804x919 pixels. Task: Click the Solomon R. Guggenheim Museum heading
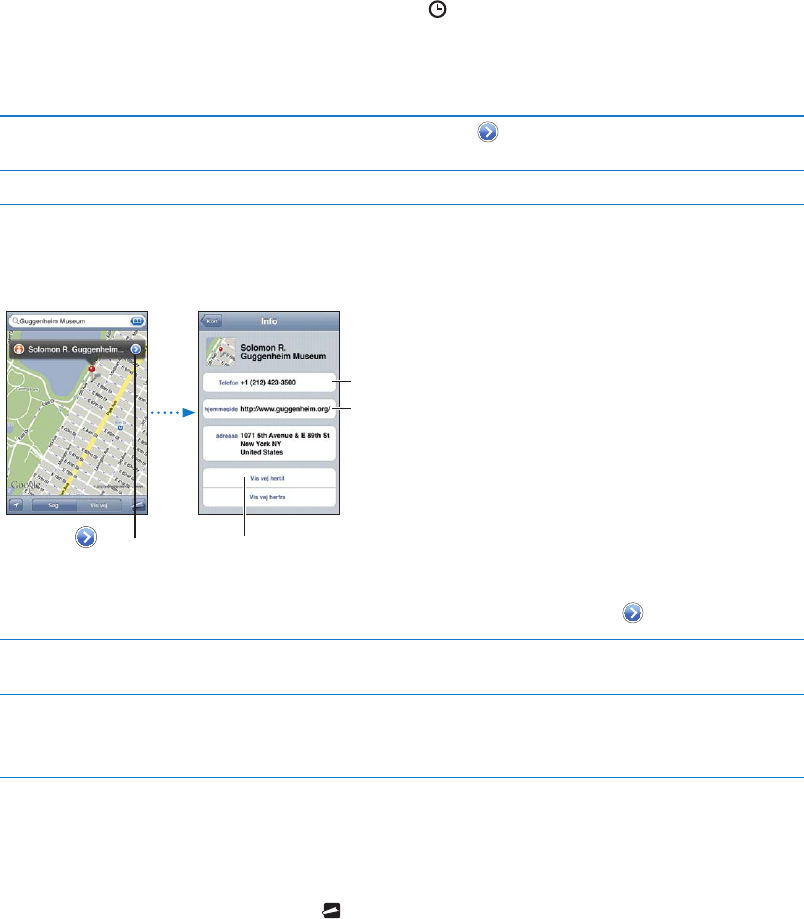[283, 352]
